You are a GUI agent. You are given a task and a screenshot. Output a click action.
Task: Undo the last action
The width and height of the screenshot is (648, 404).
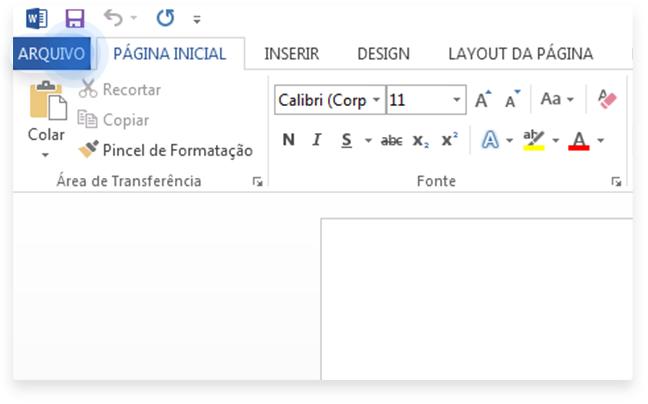coord(113,18)
